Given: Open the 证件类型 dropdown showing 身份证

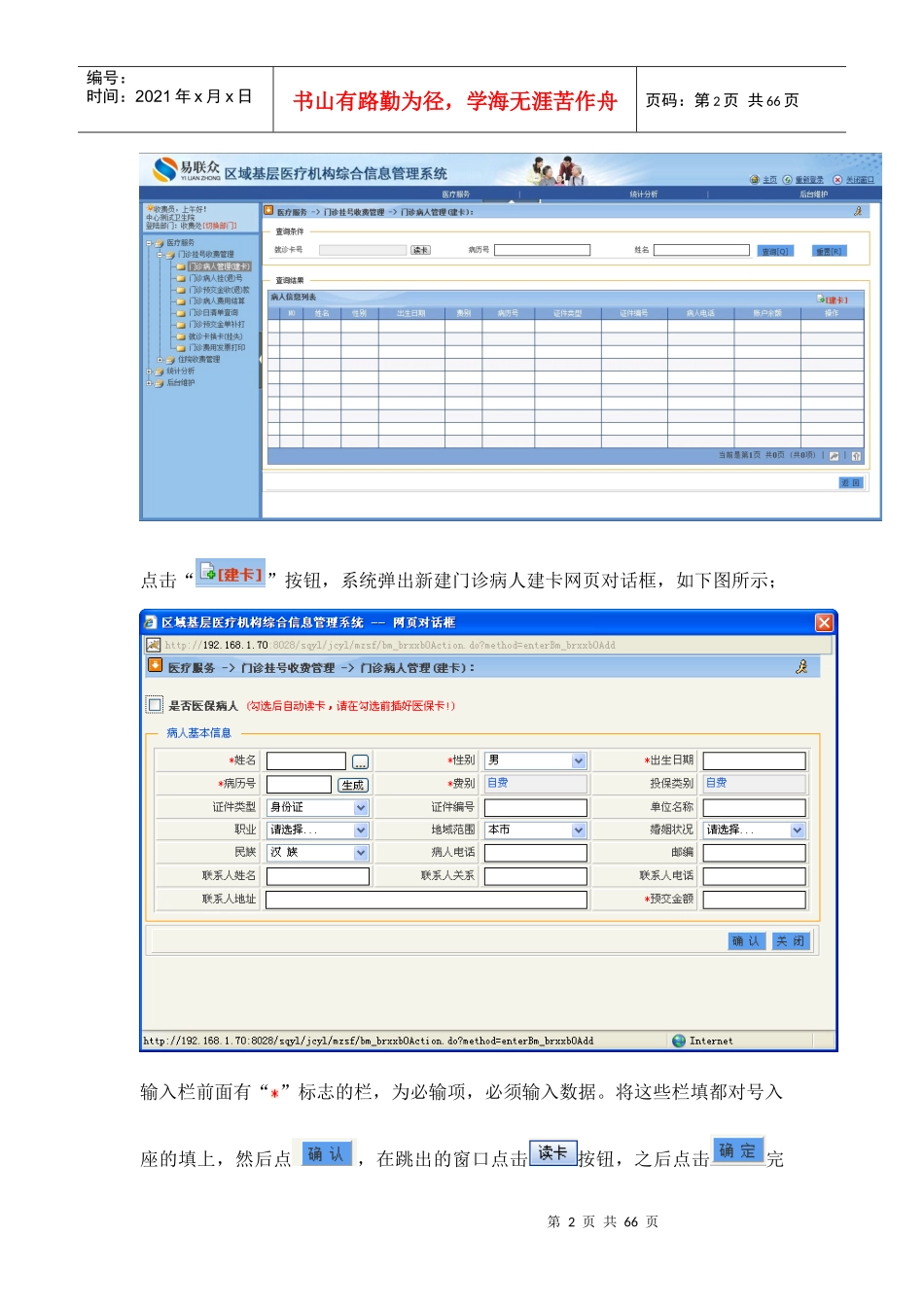Looking at the screenshot, I should [361, 807].
